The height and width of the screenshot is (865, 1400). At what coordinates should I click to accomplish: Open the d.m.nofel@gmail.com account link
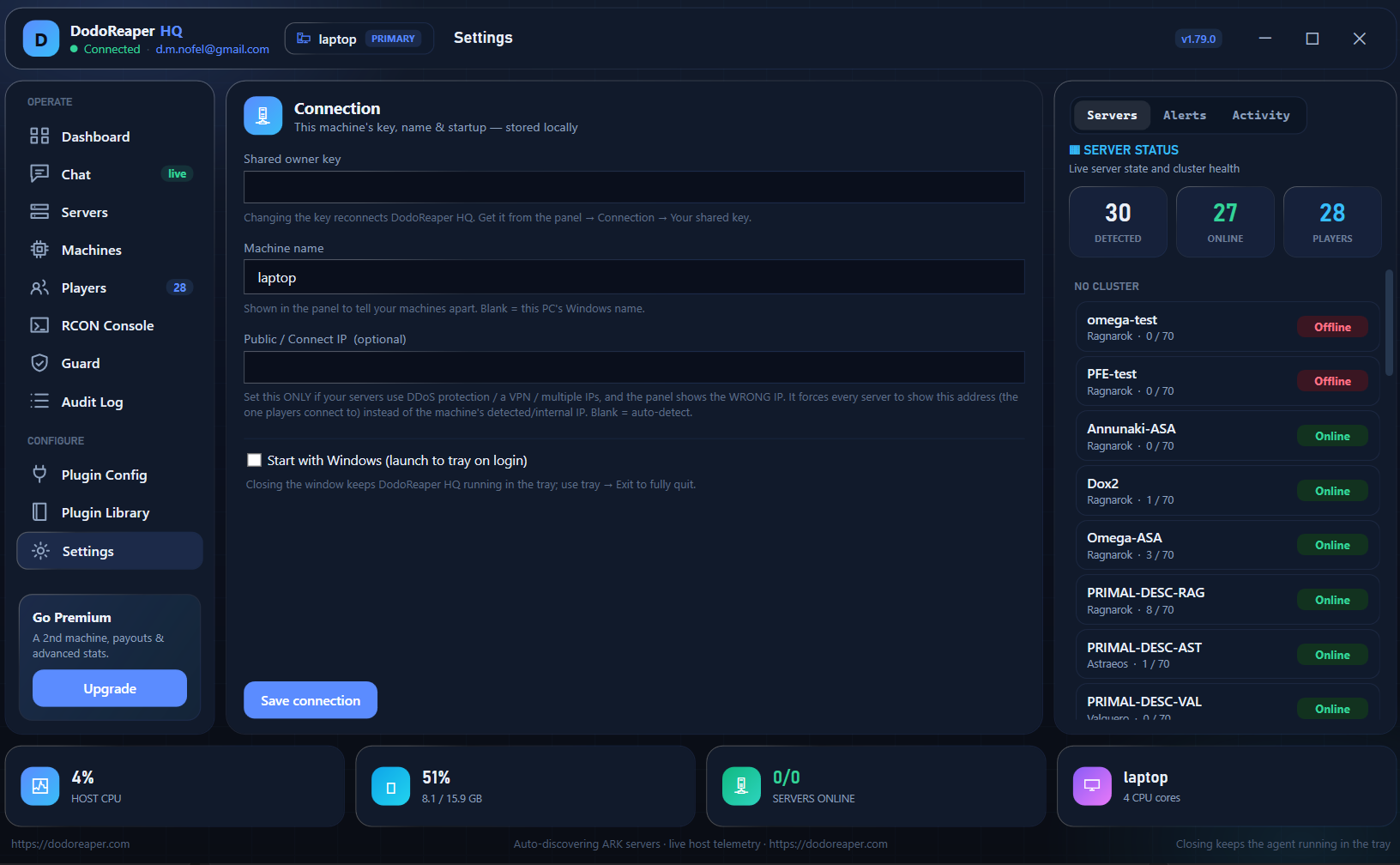point(213,49)
